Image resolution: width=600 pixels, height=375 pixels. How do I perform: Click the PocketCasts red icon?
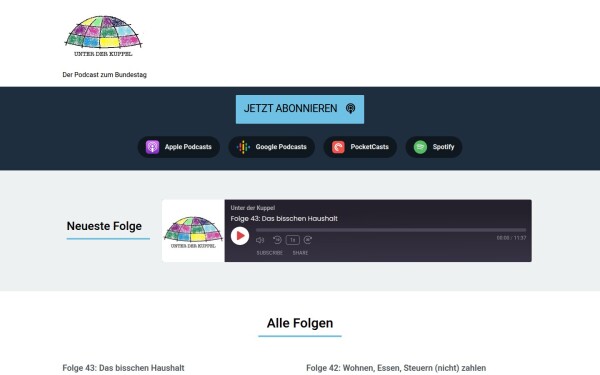coord(338,147)
